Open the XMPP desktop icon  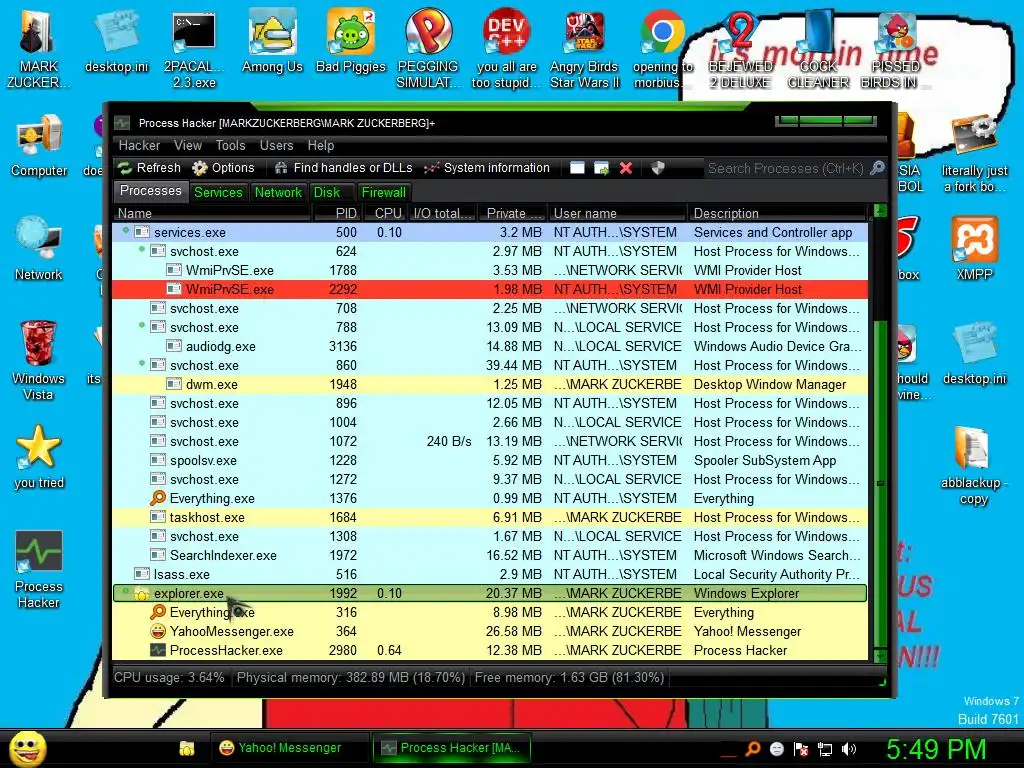pyautogui.click(x=974, y=249)
